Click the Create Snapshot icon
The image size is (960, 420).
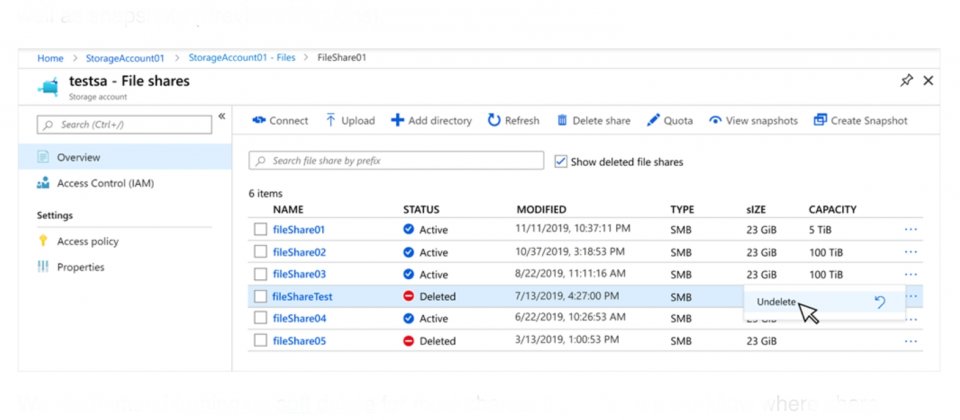[x=820, y=120]
